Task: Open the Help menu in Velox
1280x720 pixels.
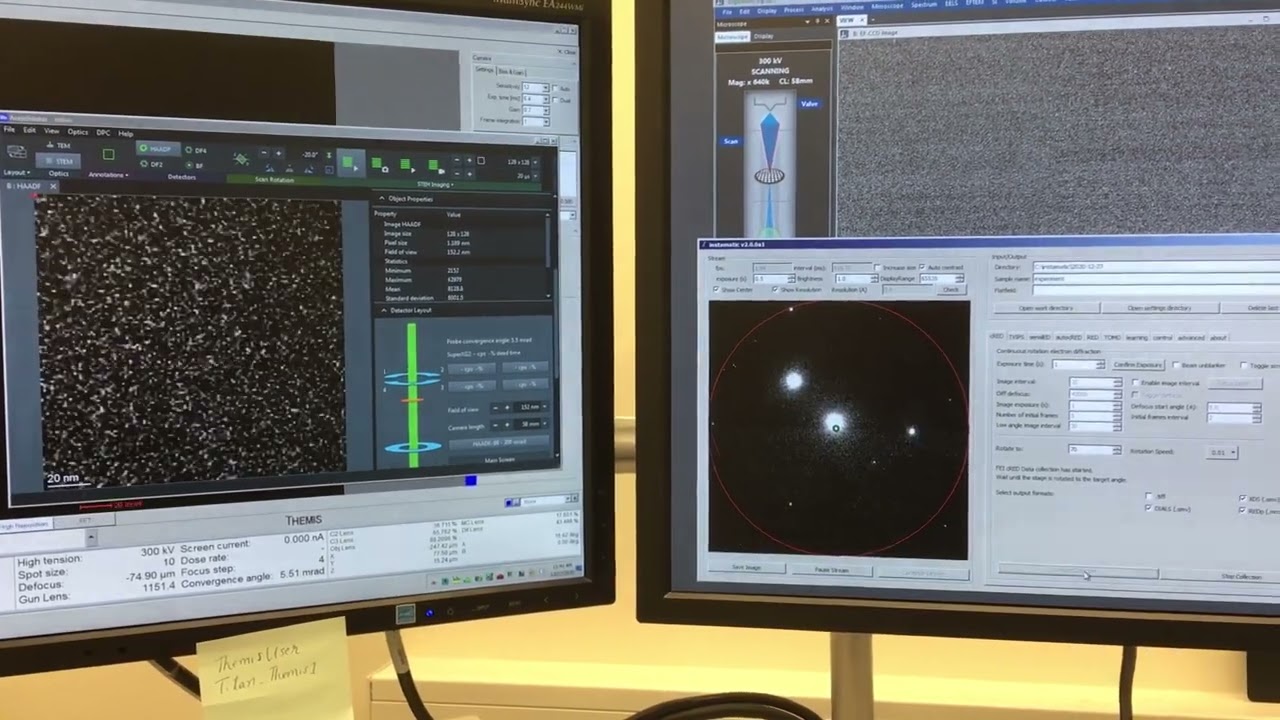Action: pyautogui.click(x=126, y=133)
